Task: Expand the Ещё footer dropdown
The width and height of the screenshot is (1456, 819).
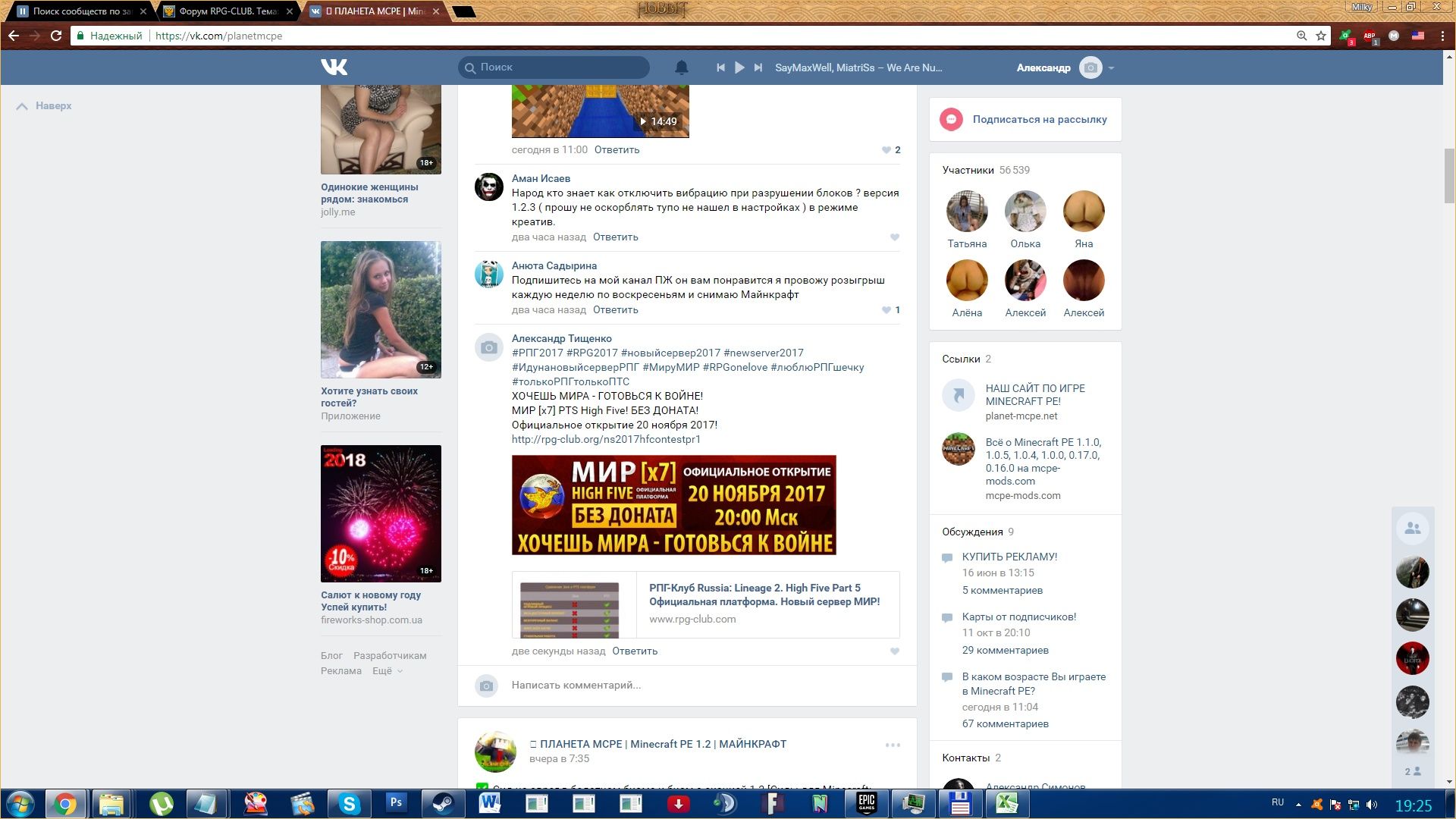Action: tap(387, 671)
